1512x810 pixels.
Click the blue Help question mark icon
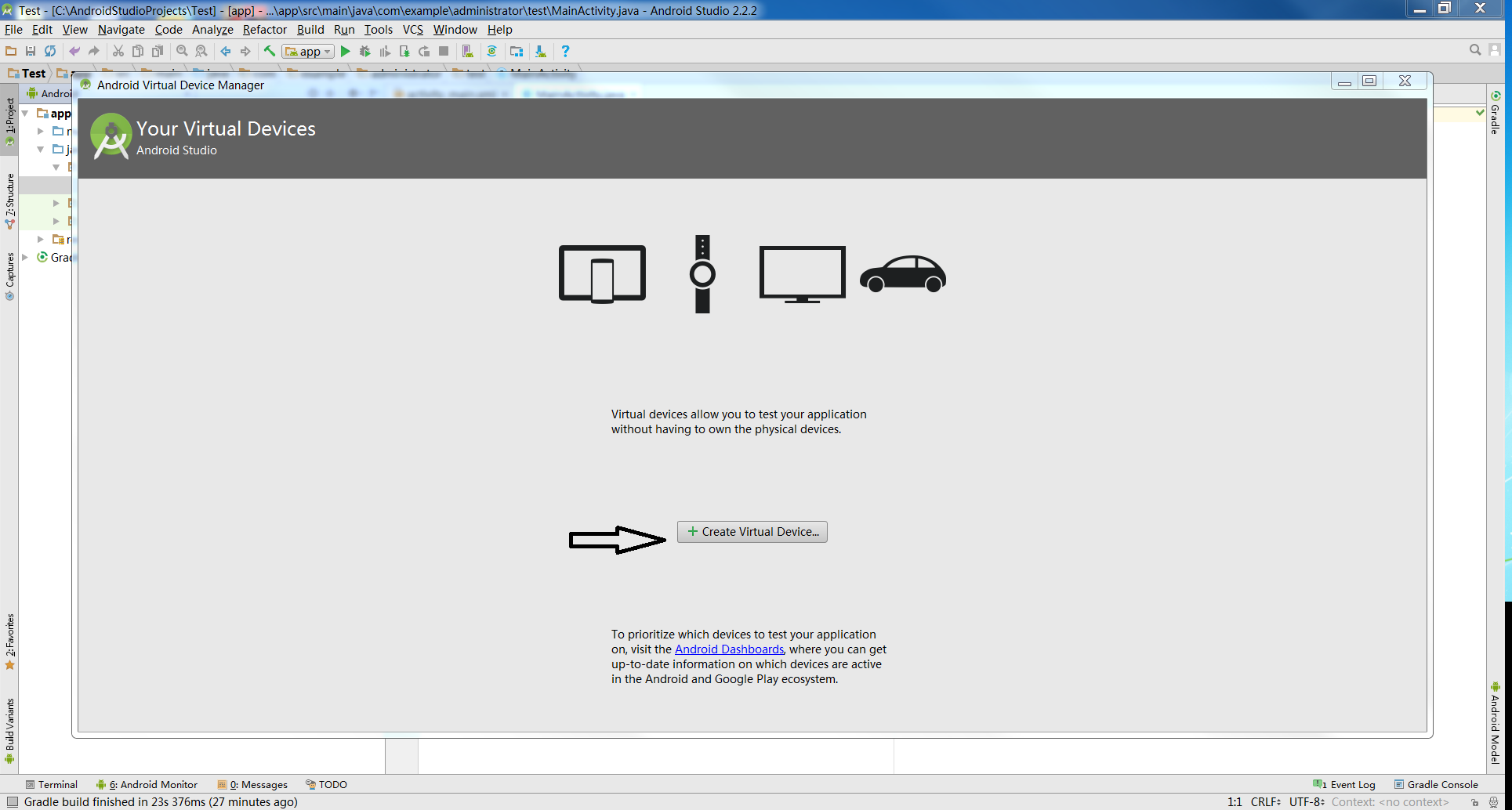(x=565, y=51)
